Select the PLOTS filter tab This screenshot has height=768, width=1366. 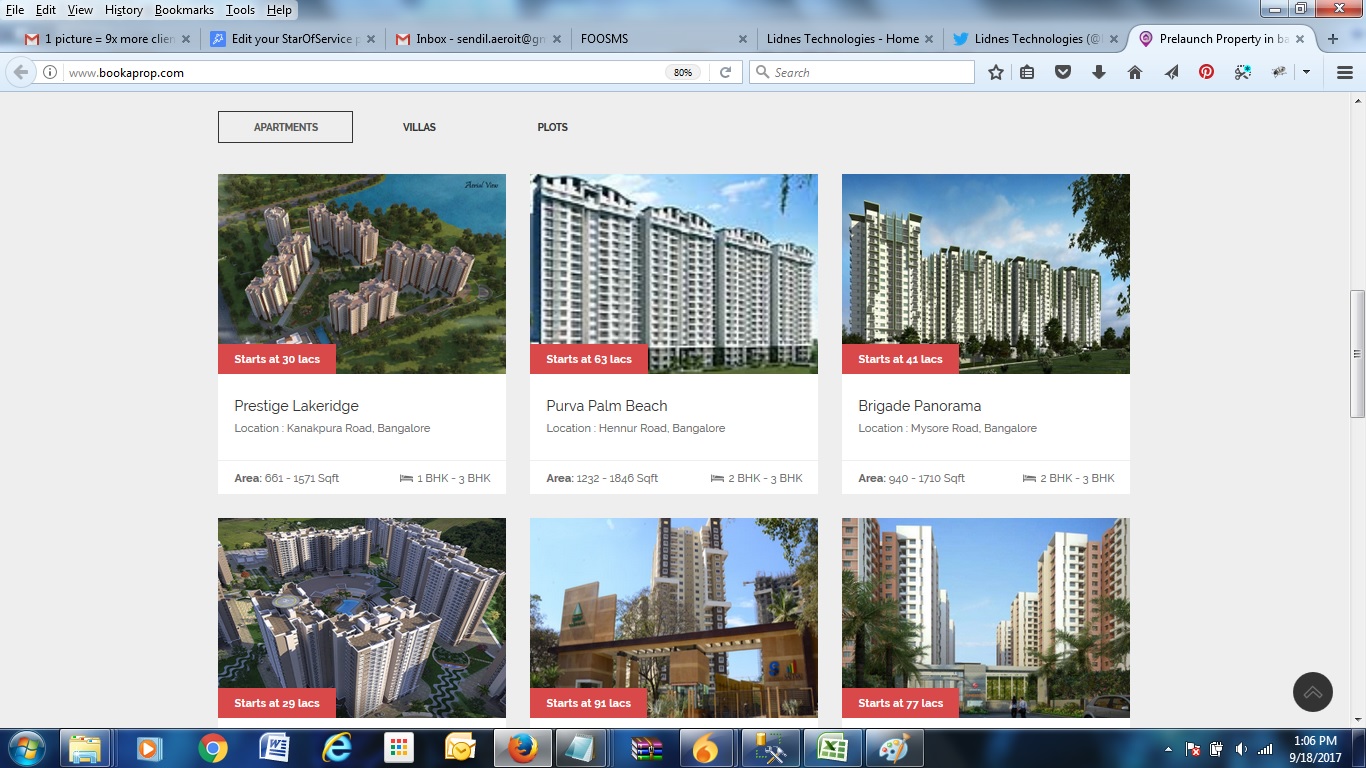coord(552,127)
